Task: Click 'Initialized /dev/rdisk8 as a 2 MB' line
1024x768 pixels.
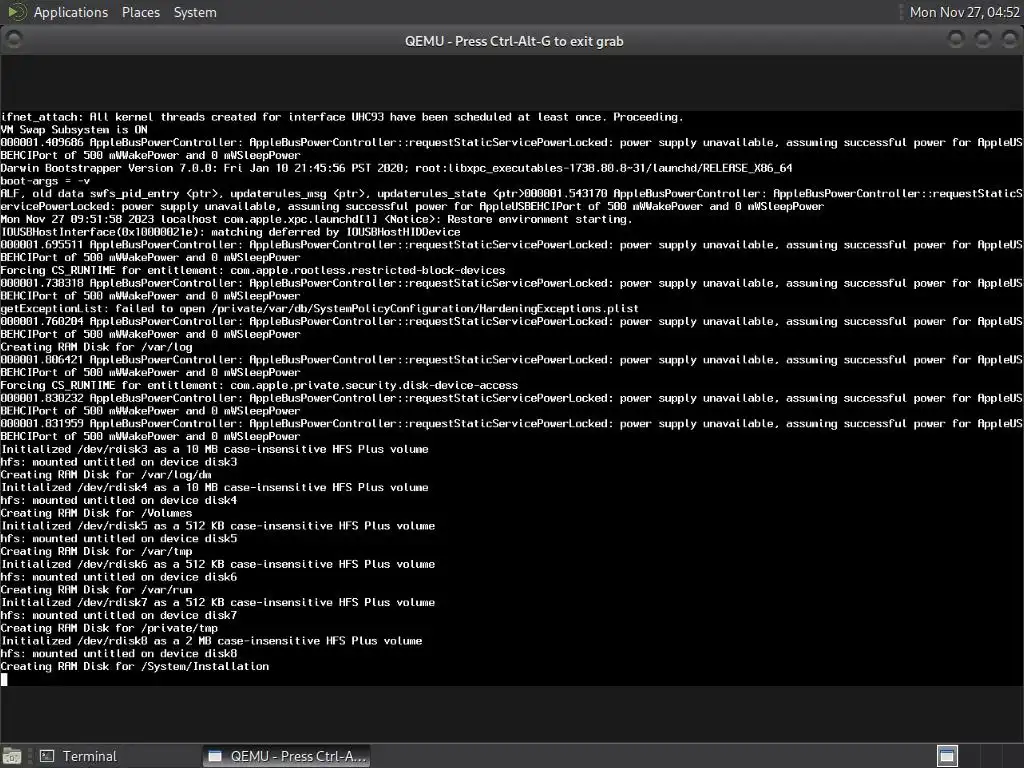Action: (211, 641)
